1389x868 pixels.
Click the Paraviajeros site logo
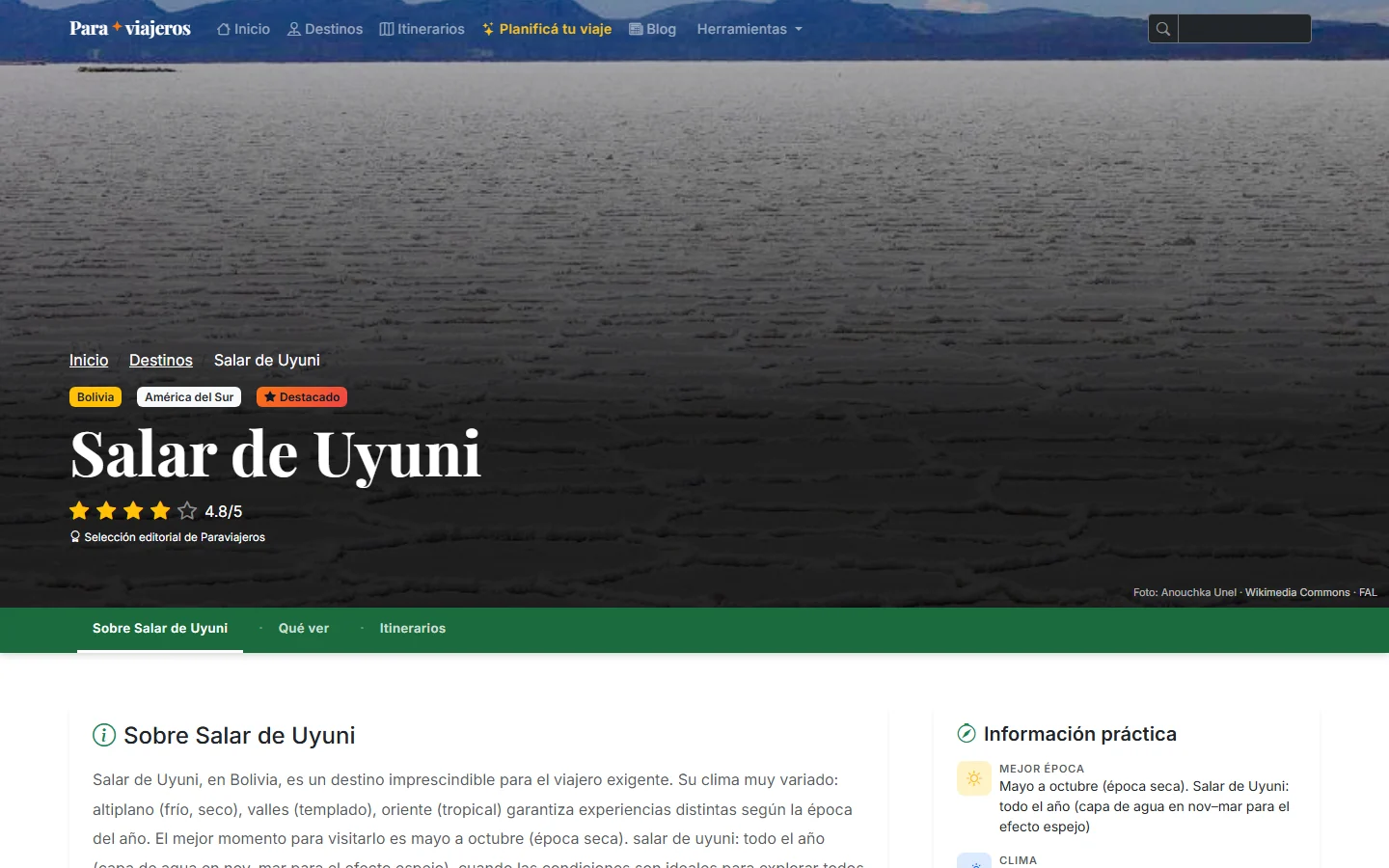click(x=130, y=29)
